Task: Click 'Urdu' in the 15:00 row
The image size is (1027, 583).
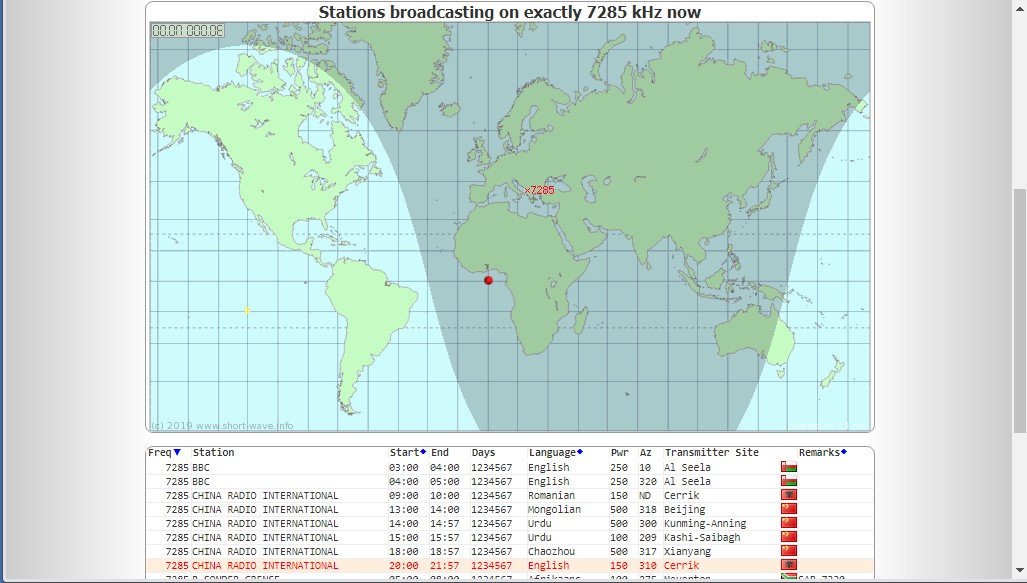Action: tap(540, 538)
